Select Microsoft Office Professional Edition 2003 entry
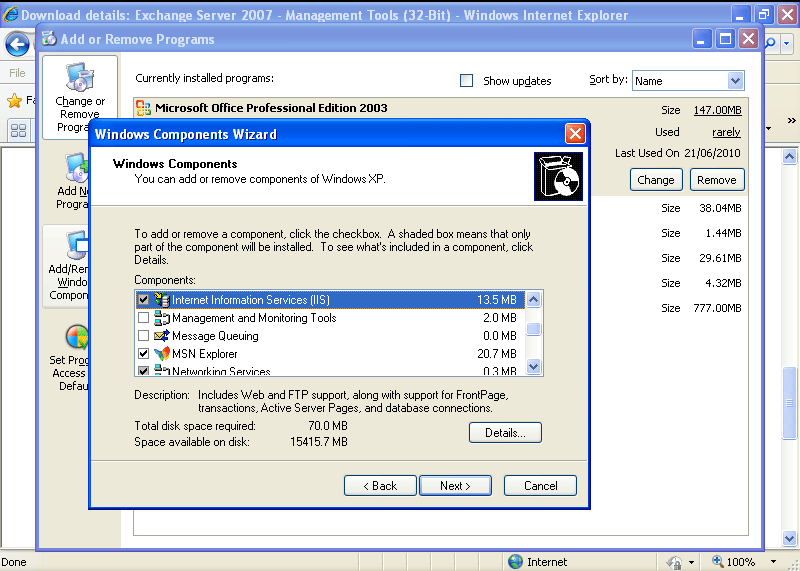 [271, 108]
